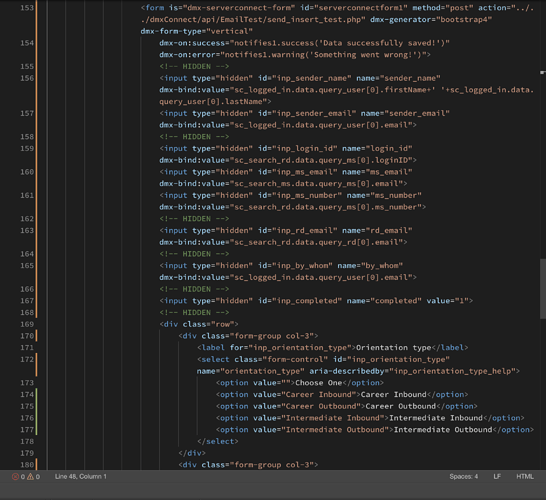Change line ending via 'LF'
The width and height of the screenshot is (546, 500).
pyautogui.click(x=497, y=477)
